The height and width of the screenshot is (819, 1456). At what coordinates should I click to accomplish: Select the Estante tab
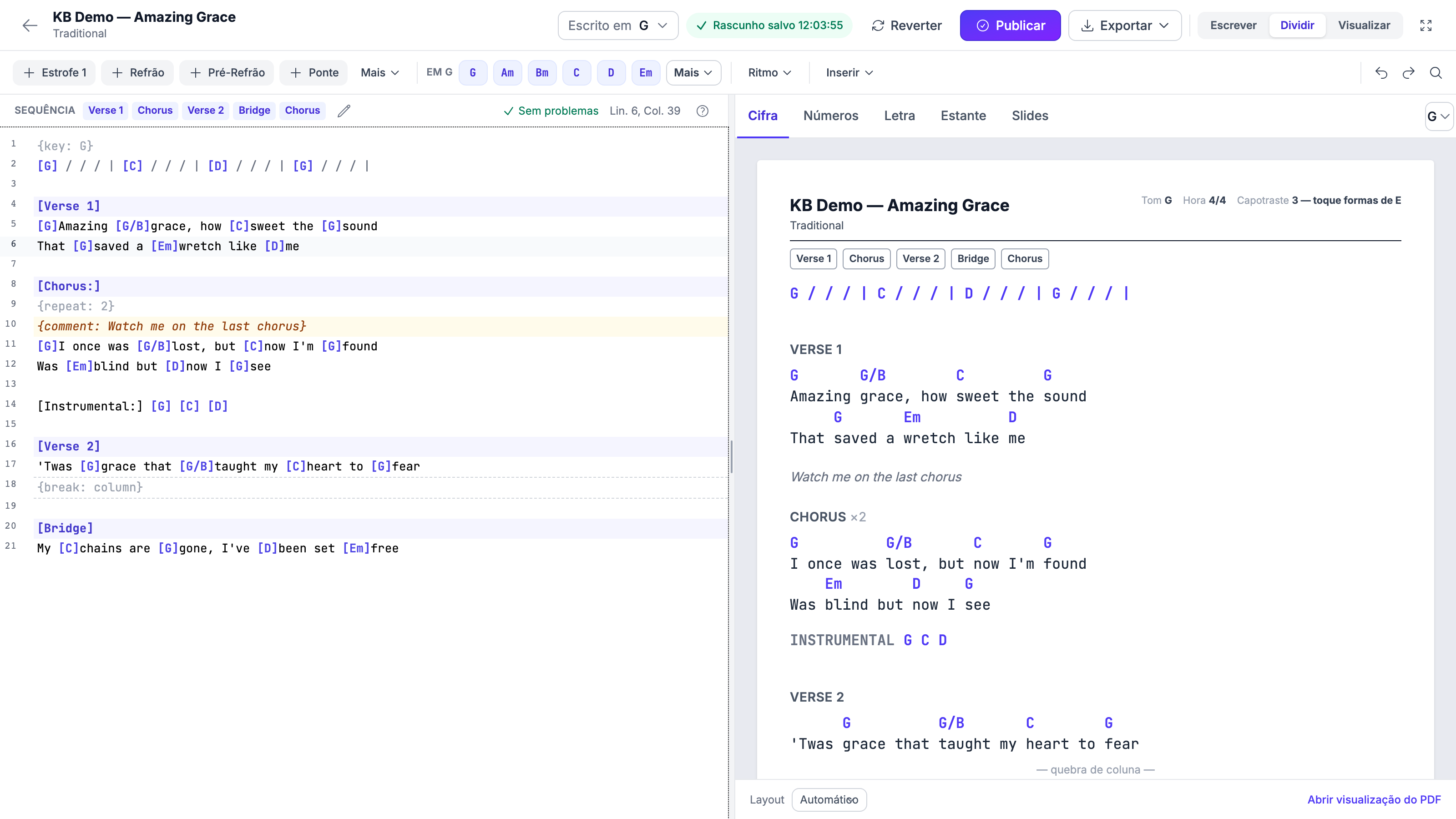click(963, 116)
